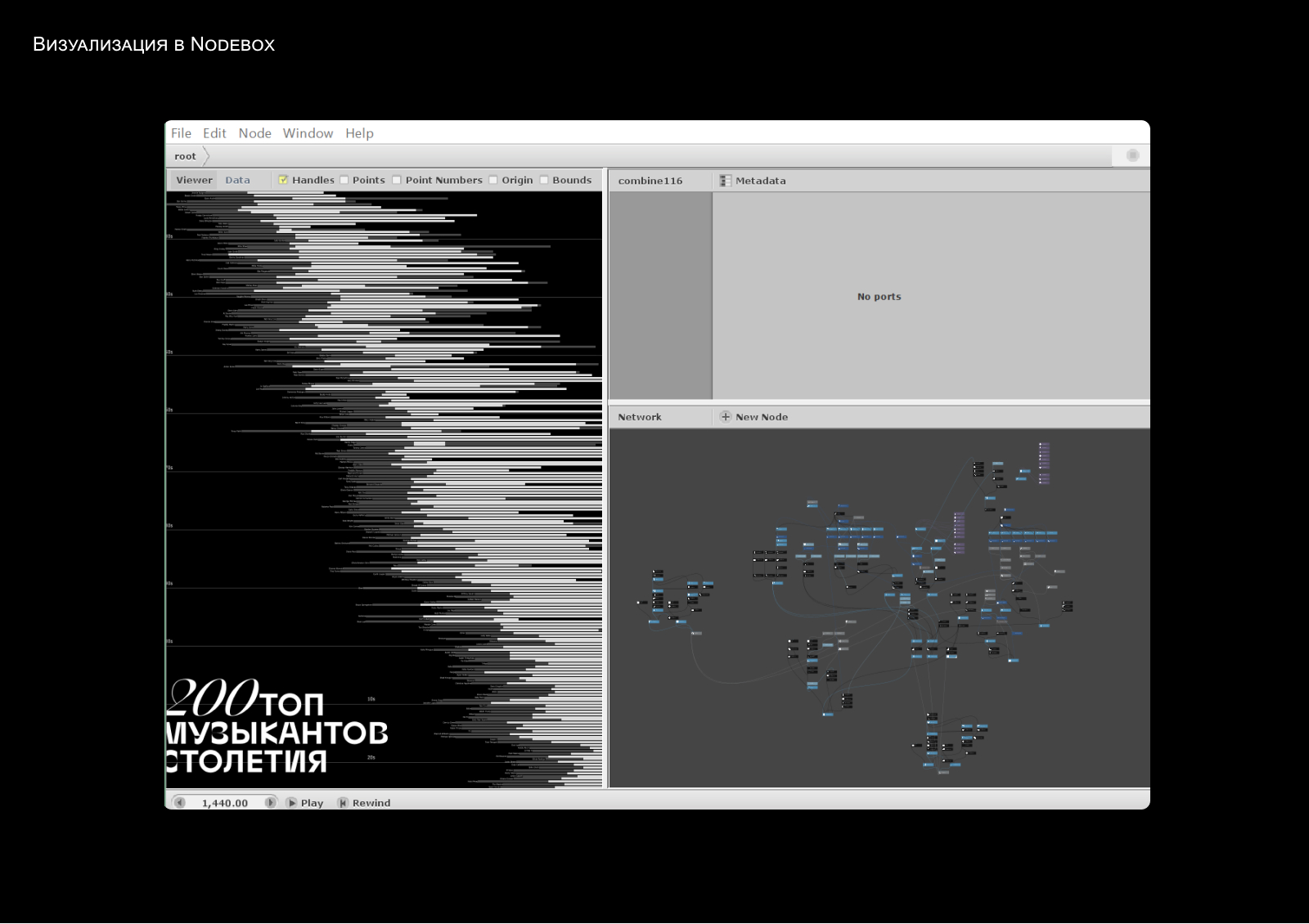Enable the Bounds checkbox
This screenshot has height=924, width=1309.
point(544,180)
